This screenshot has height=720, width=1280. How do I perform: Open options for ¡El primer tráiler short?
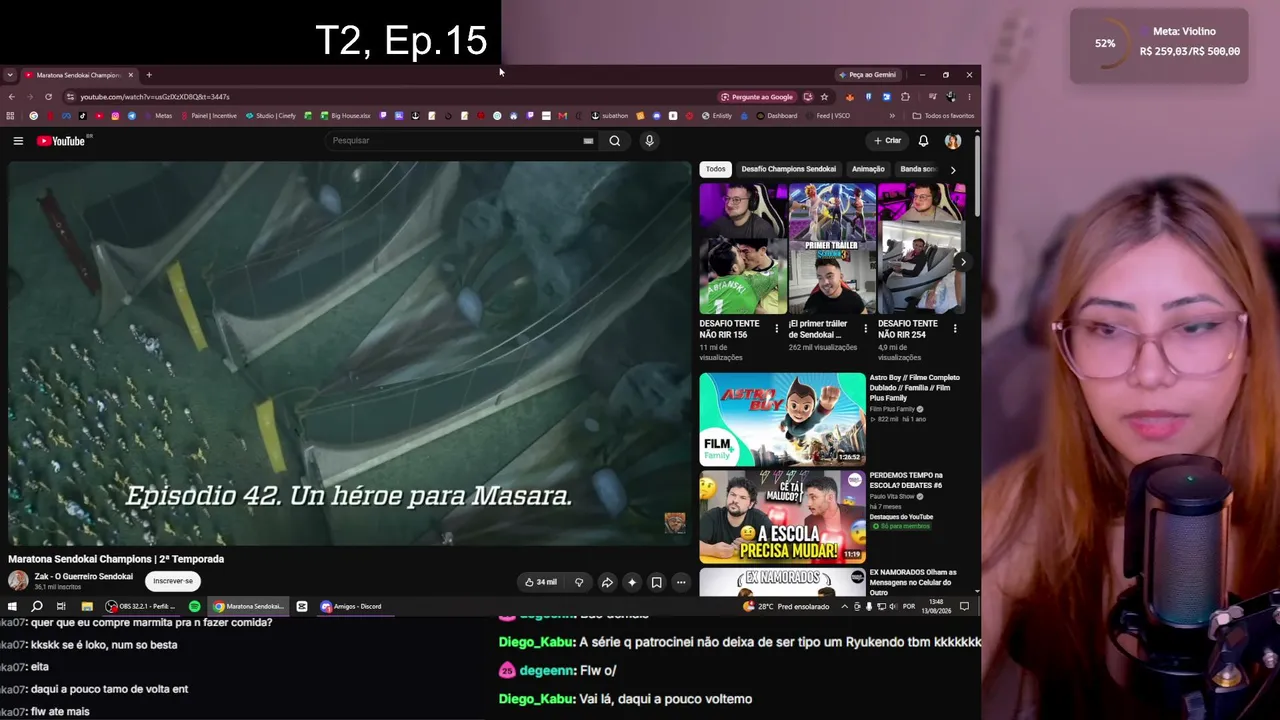[x=865, y=329]
